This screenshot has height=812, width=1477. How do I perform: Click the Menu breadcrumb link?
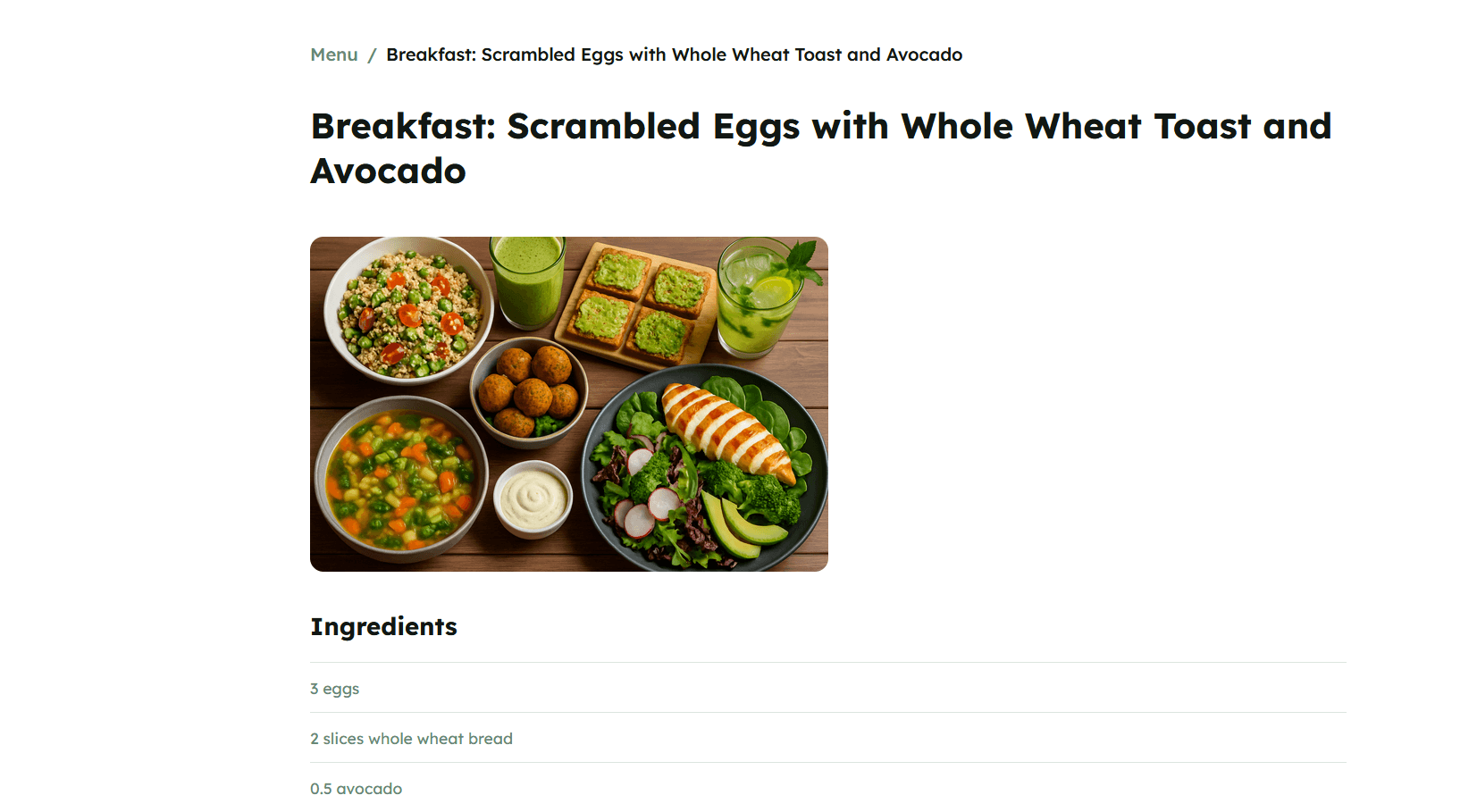click(x=333, y=54)
